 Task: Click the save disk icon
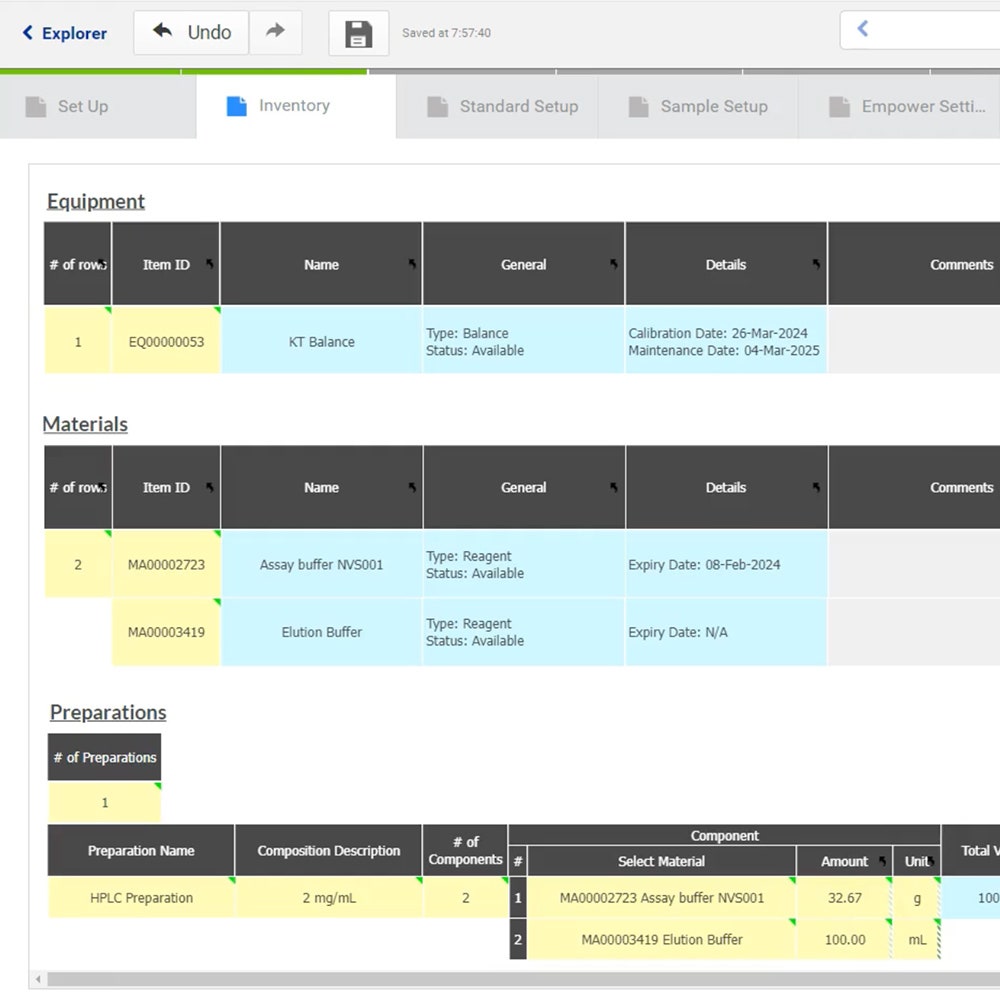(358, 34)
